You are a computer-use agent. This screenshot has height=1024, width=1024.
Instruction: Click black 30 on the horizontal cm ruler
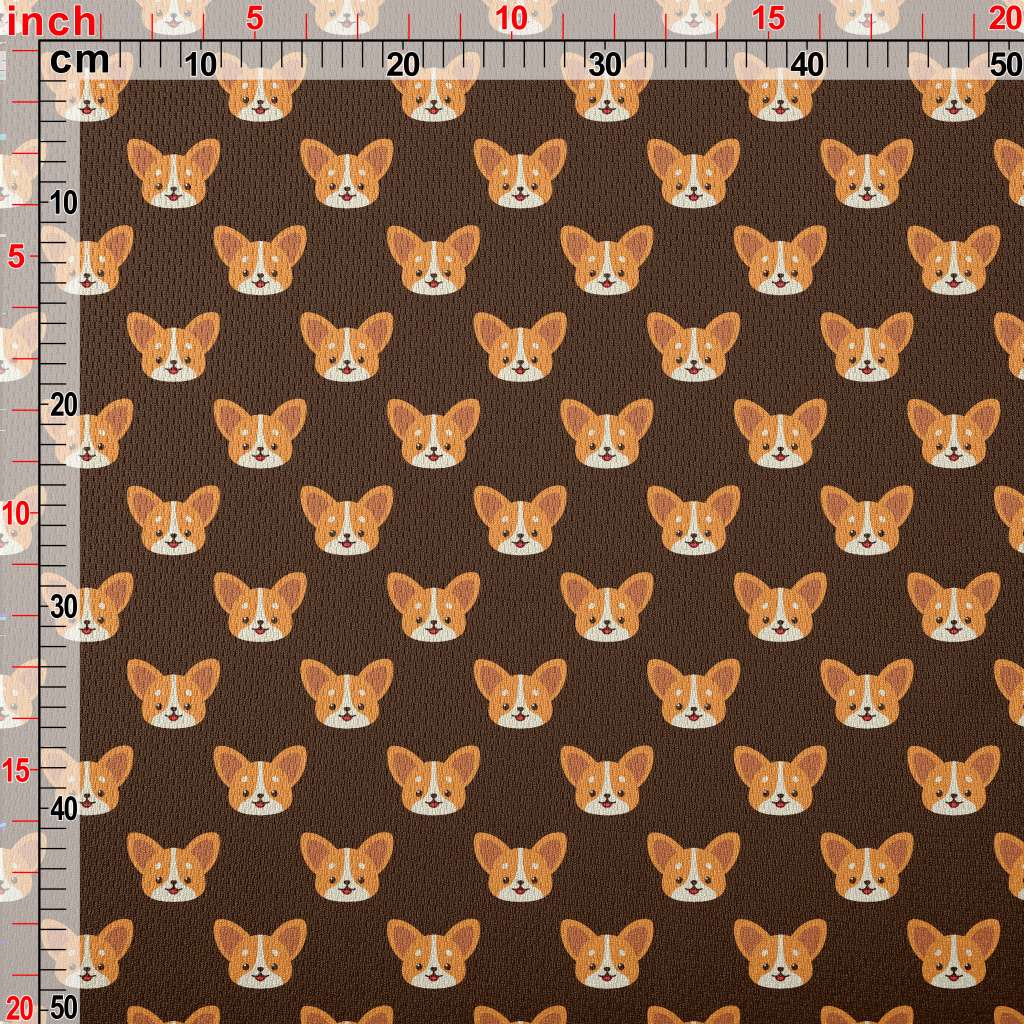click(x=605, y=65)
